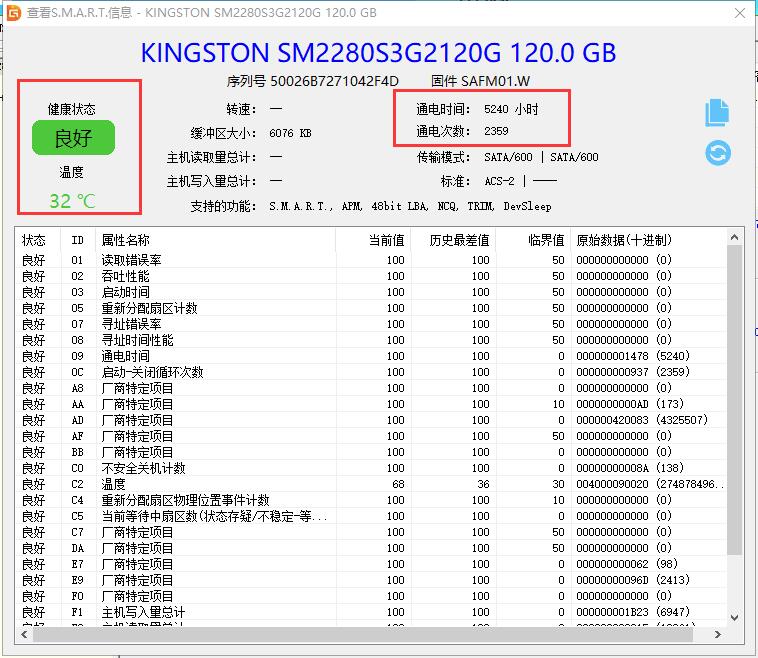This screenshot has width=758, height=658.
Task: Select the C2 温度 attribute row
Action: coord(113,484)
